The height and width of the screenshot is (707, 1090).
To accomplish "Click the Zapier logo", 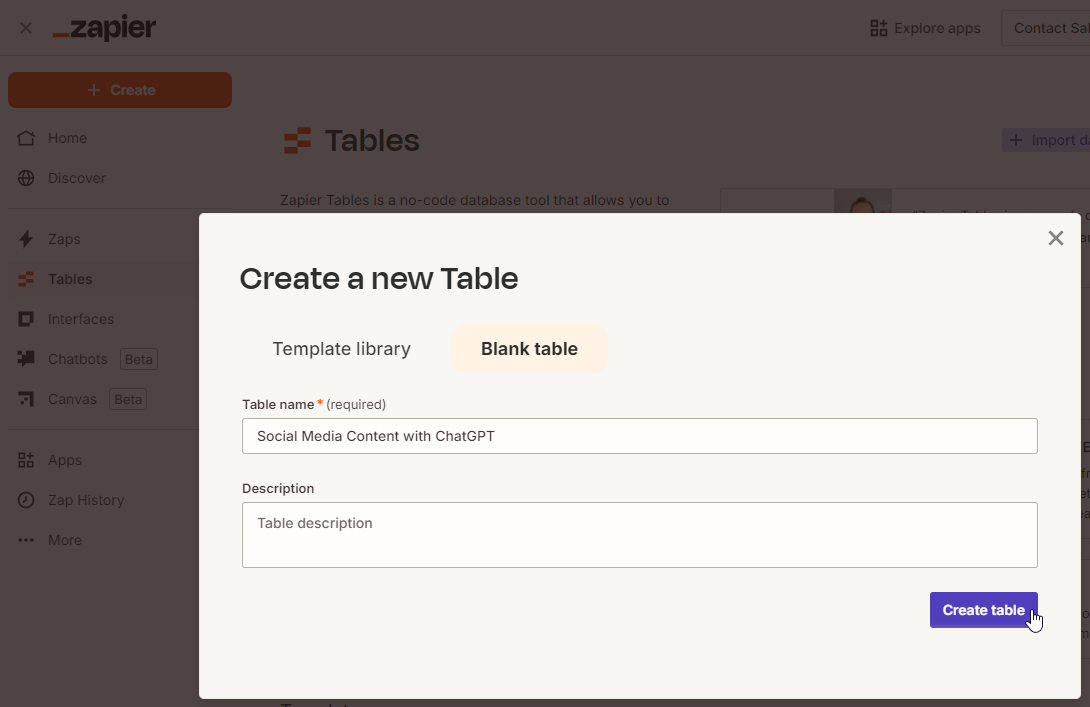I will [104, 28].
